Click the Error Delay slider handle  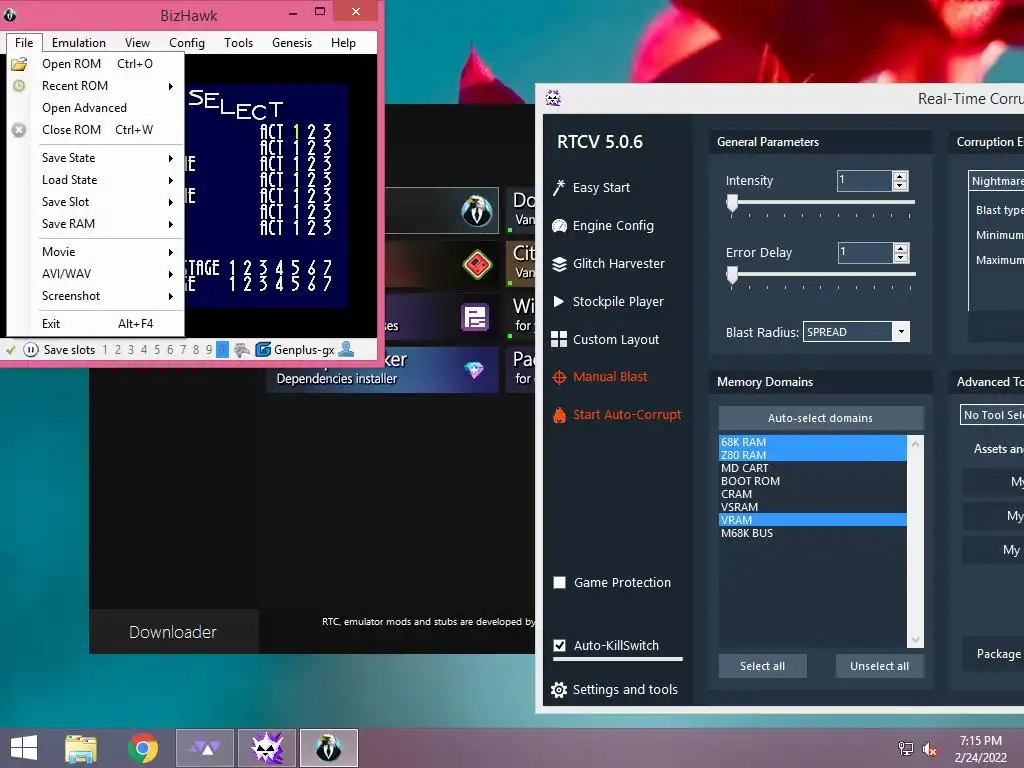[732, 276]
